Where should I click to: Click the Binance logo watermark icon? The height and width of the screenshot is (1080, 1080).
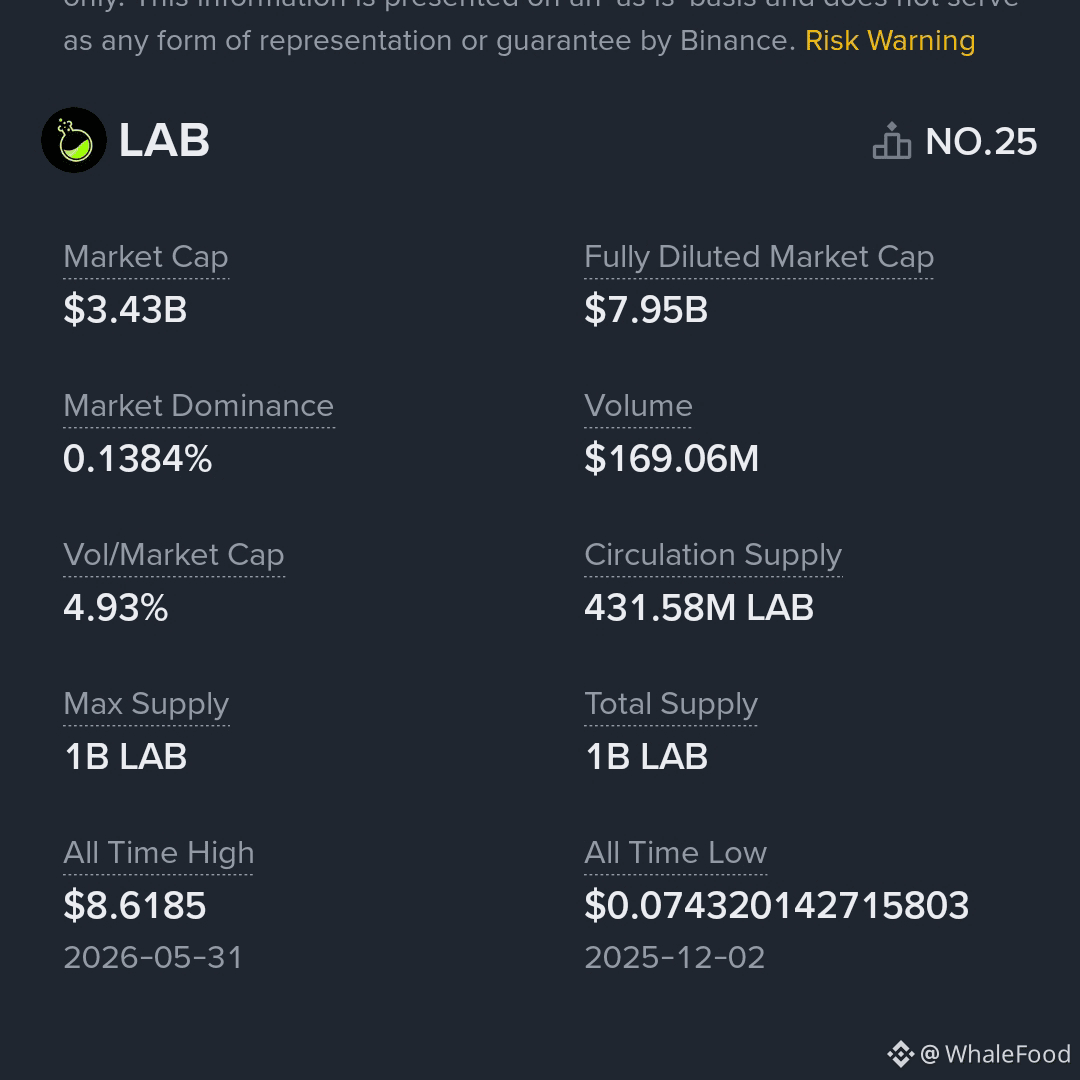[900, 1054]
